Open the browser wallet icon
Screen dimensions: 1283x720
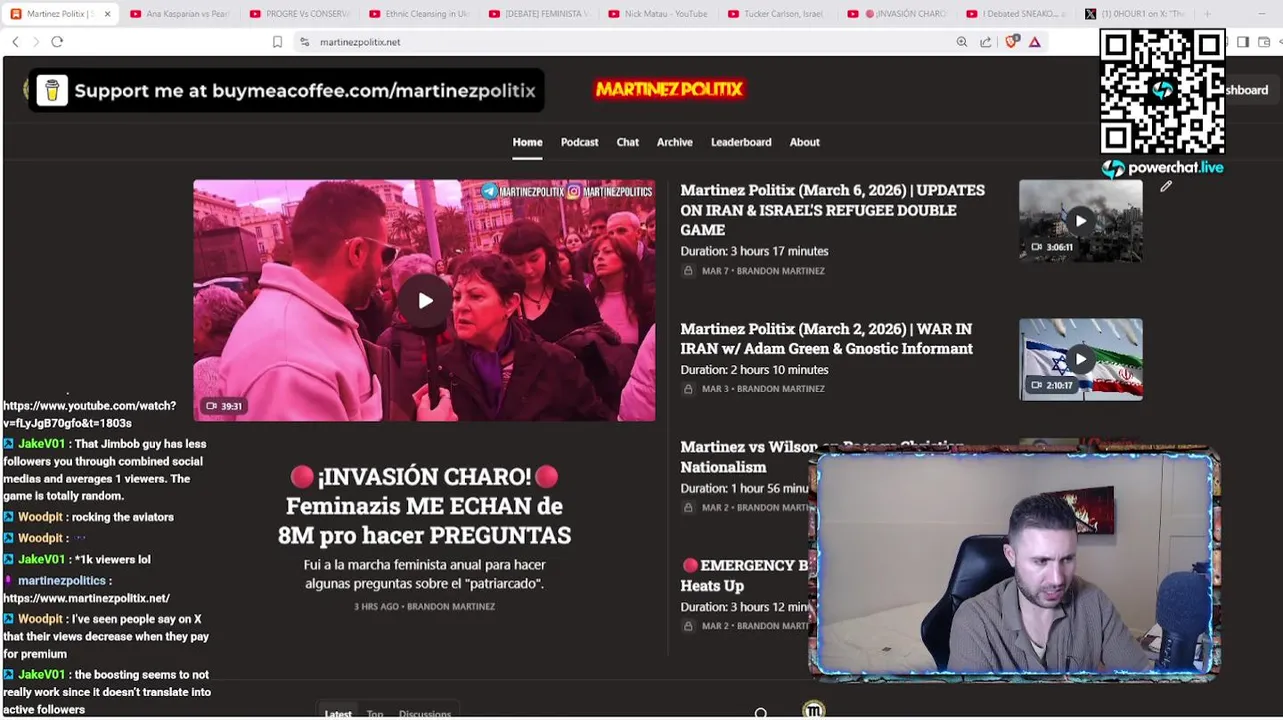(1264, 42)
